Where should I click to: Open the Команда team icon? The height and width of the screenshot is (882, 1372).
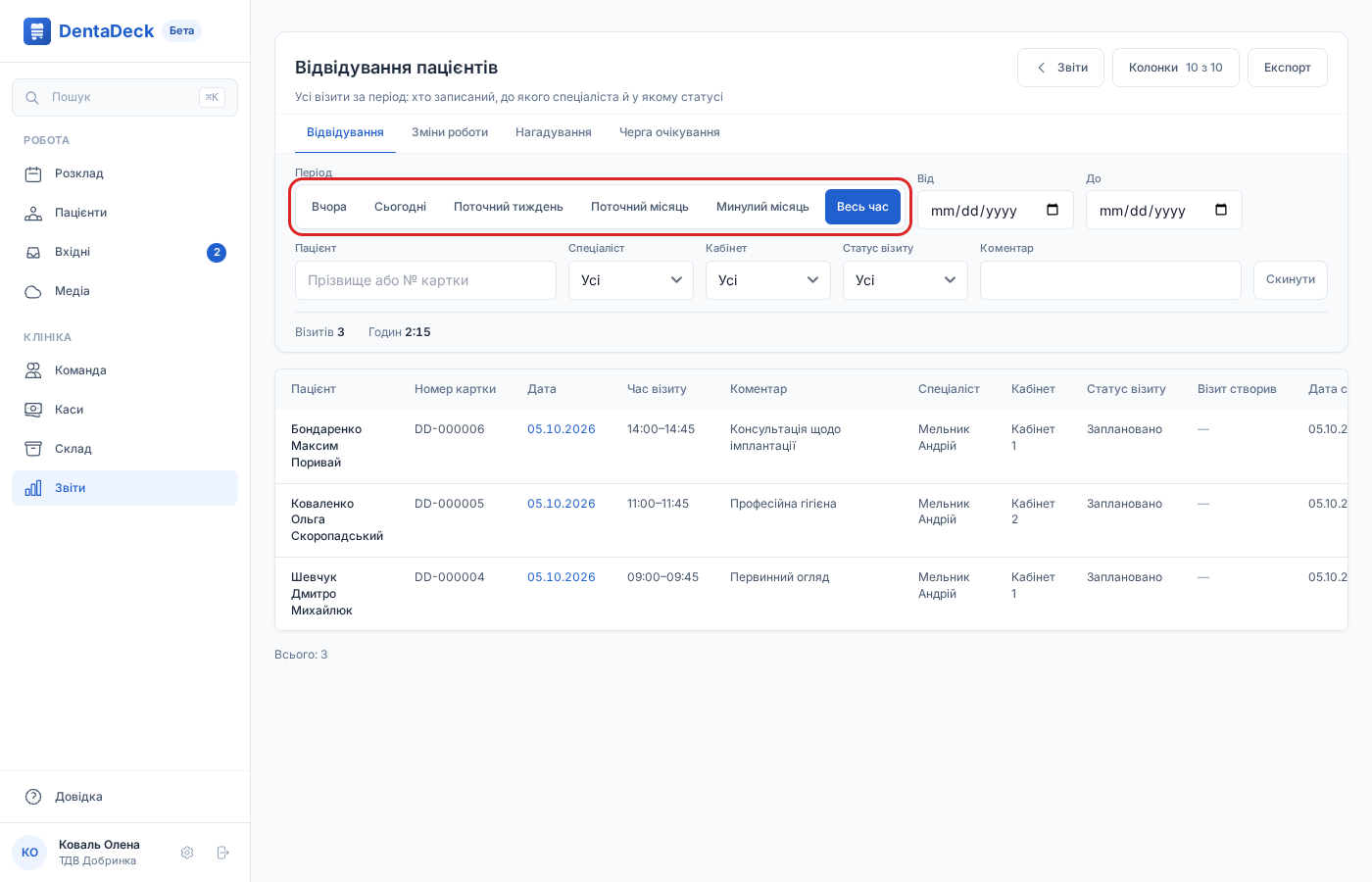(x=33, y=370)
